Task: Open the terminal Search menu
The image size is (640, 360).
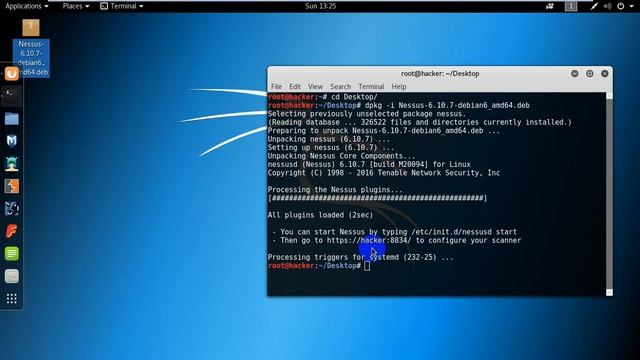Action: [x=340, y=87]
